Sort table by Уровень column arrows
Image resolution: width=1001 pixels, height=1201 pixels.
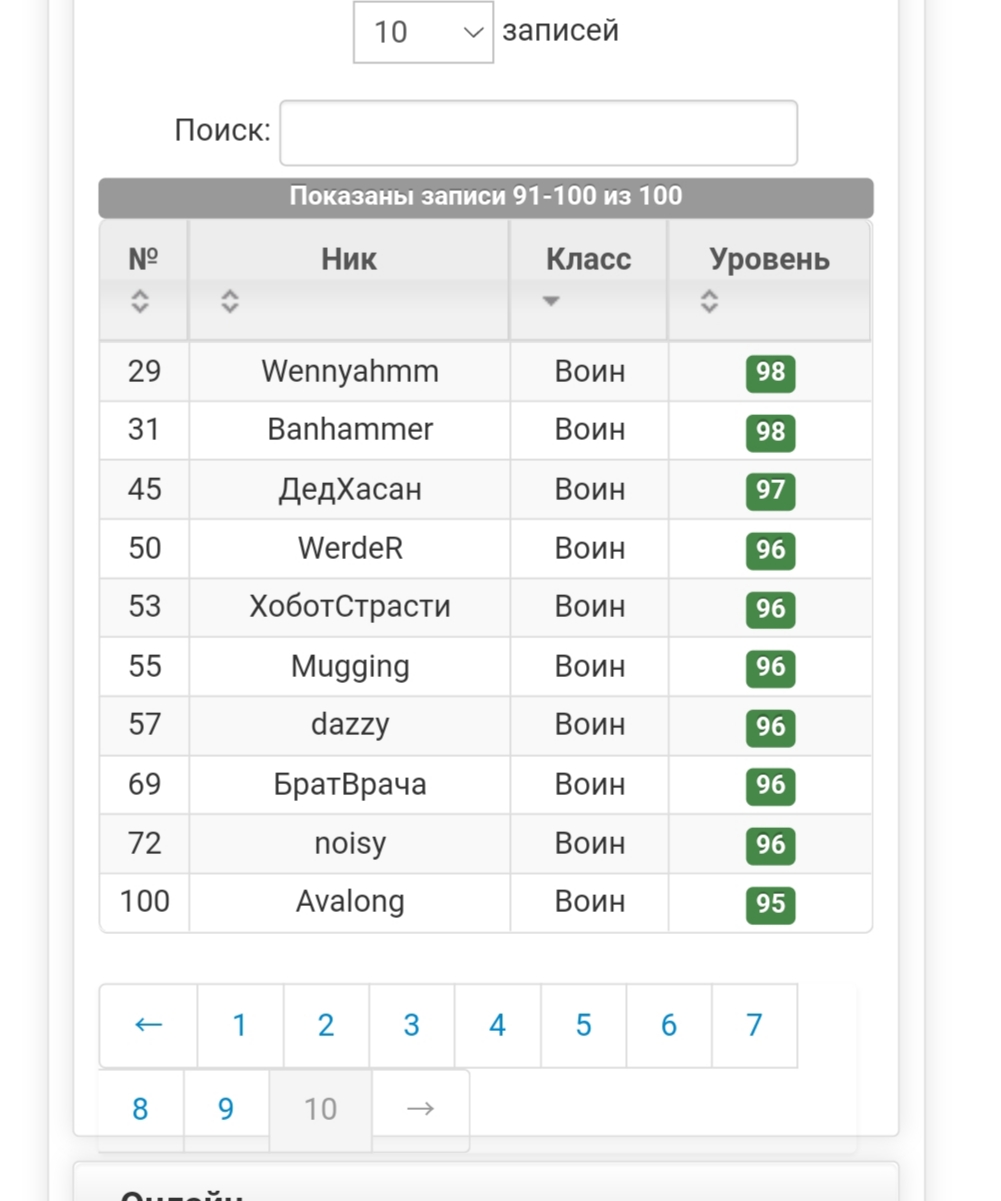point(709,301)
